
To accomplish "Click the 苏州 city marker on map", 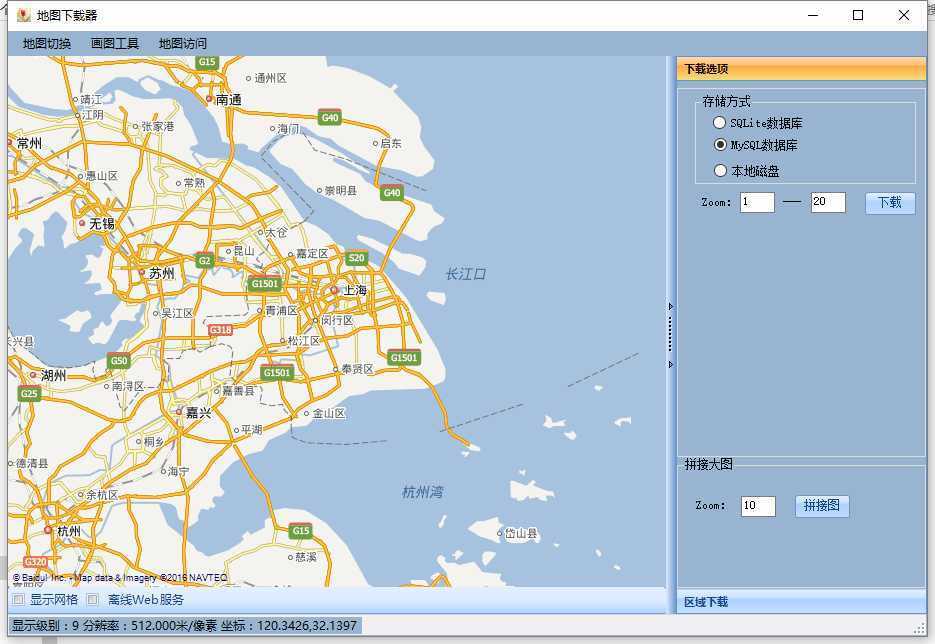I will pyautogui.click(x=141, y=273).
